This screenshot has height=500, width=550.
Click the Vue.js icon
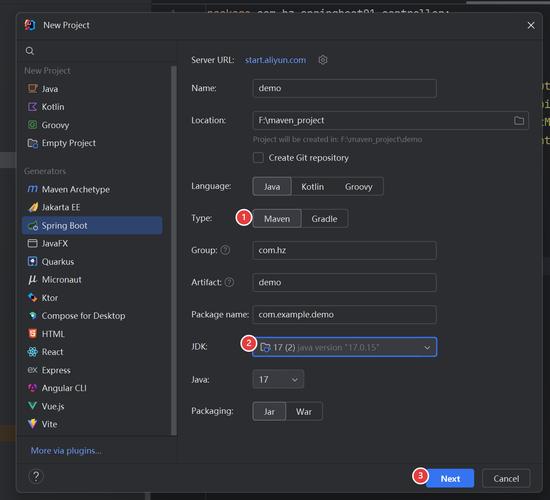pos(33,406)
